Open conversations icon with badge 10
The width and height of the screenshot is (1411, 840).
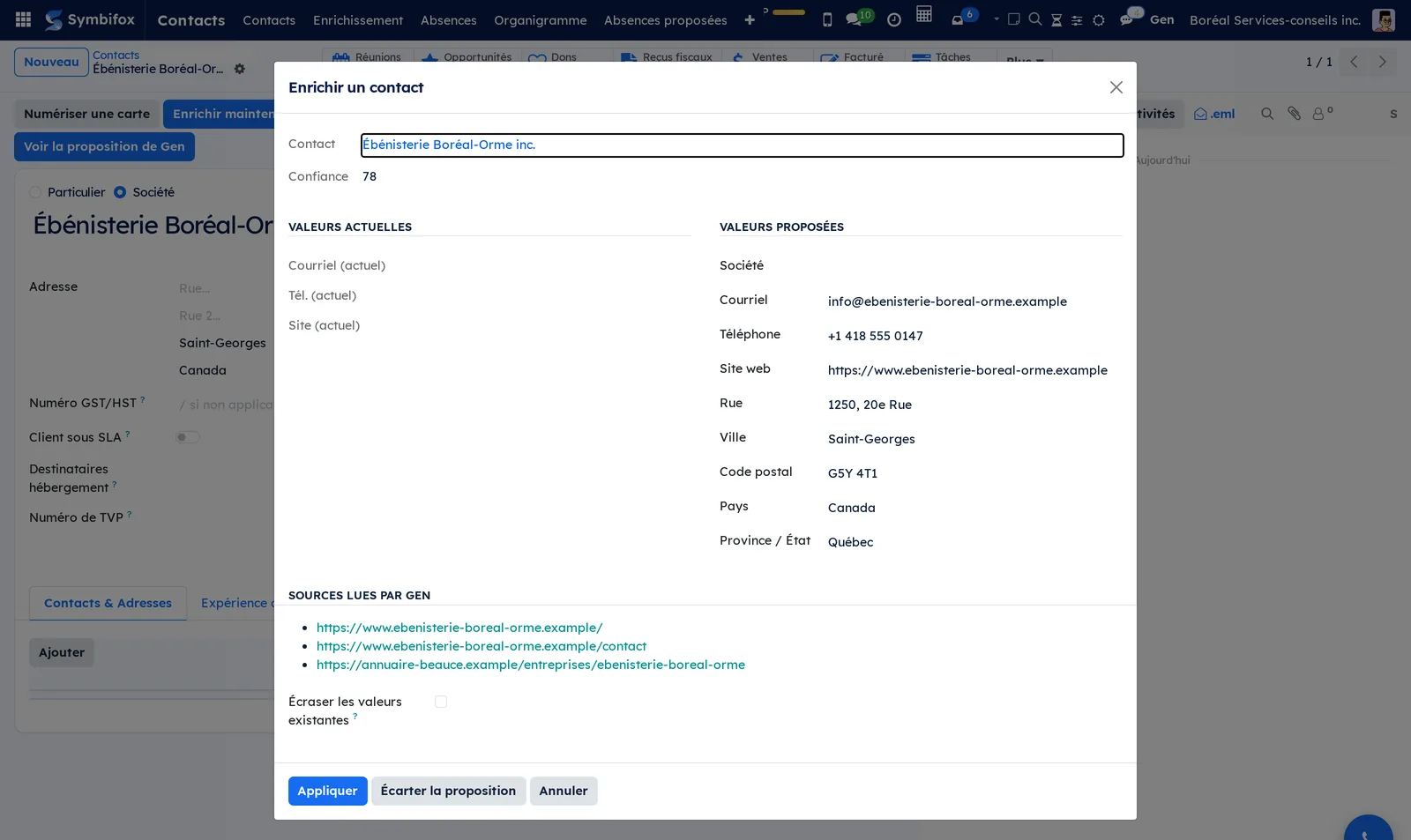[859, 18]
